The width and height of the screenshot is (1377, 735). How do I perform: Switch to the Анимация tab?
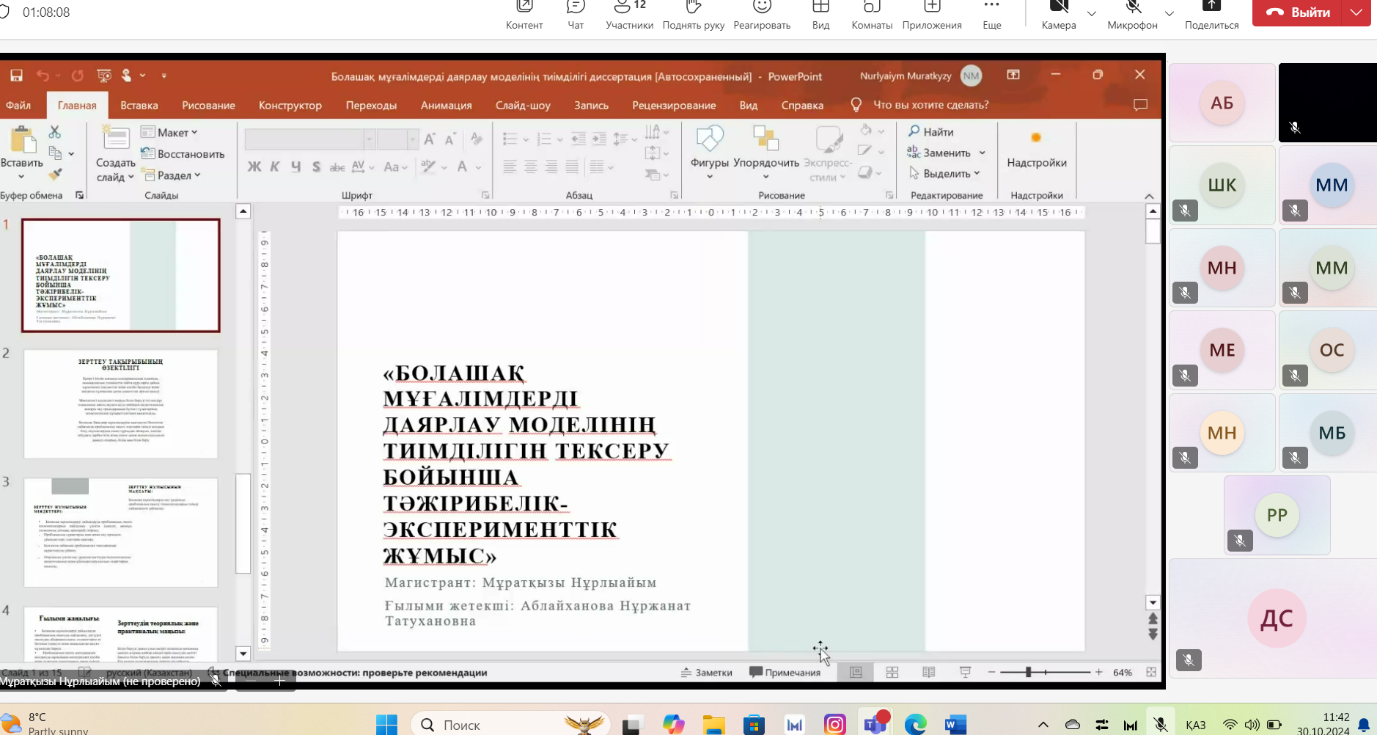(x=446, y=105)
